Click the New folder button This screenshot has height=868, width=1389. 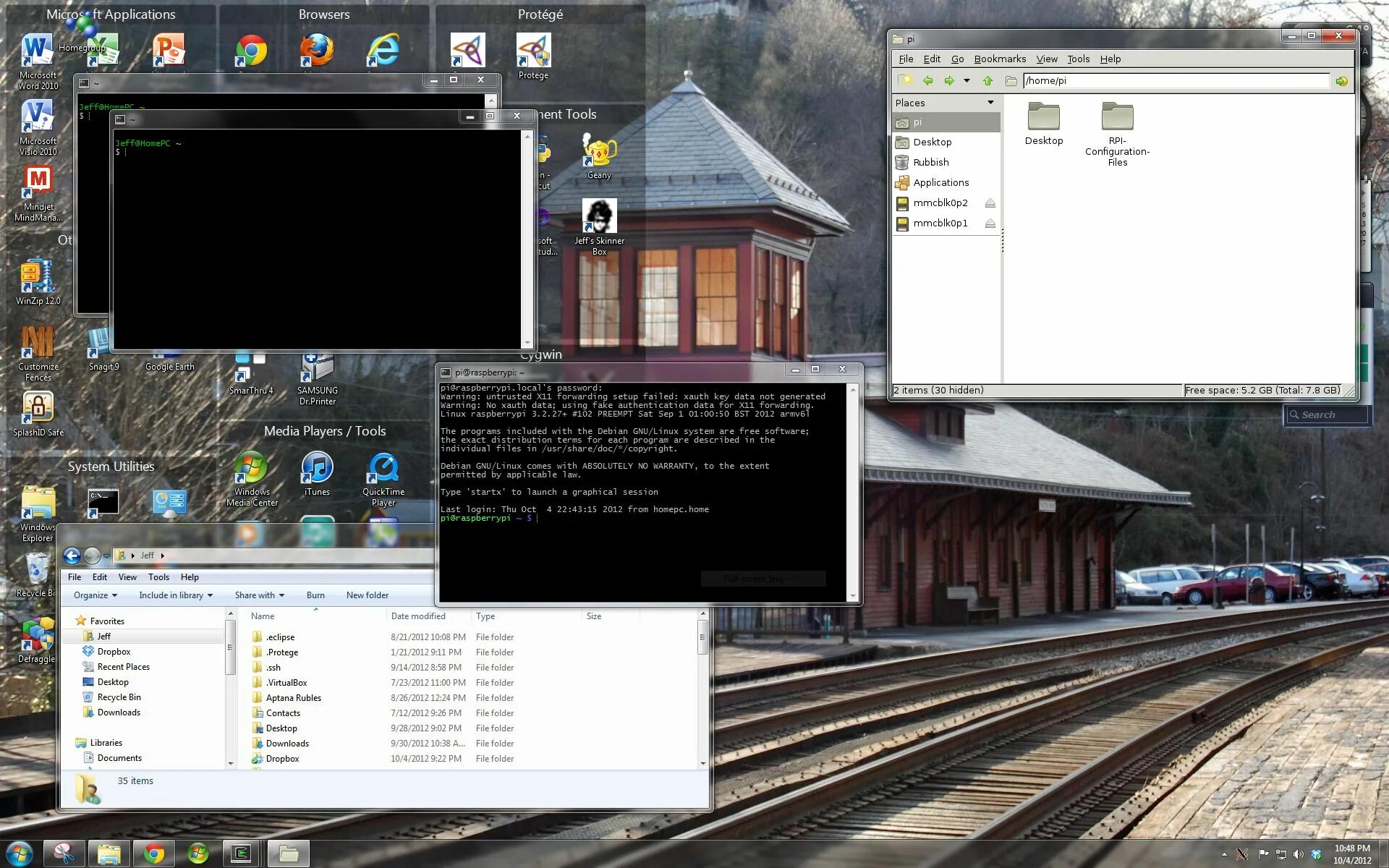pyautogui.click(x=367, y=595)
